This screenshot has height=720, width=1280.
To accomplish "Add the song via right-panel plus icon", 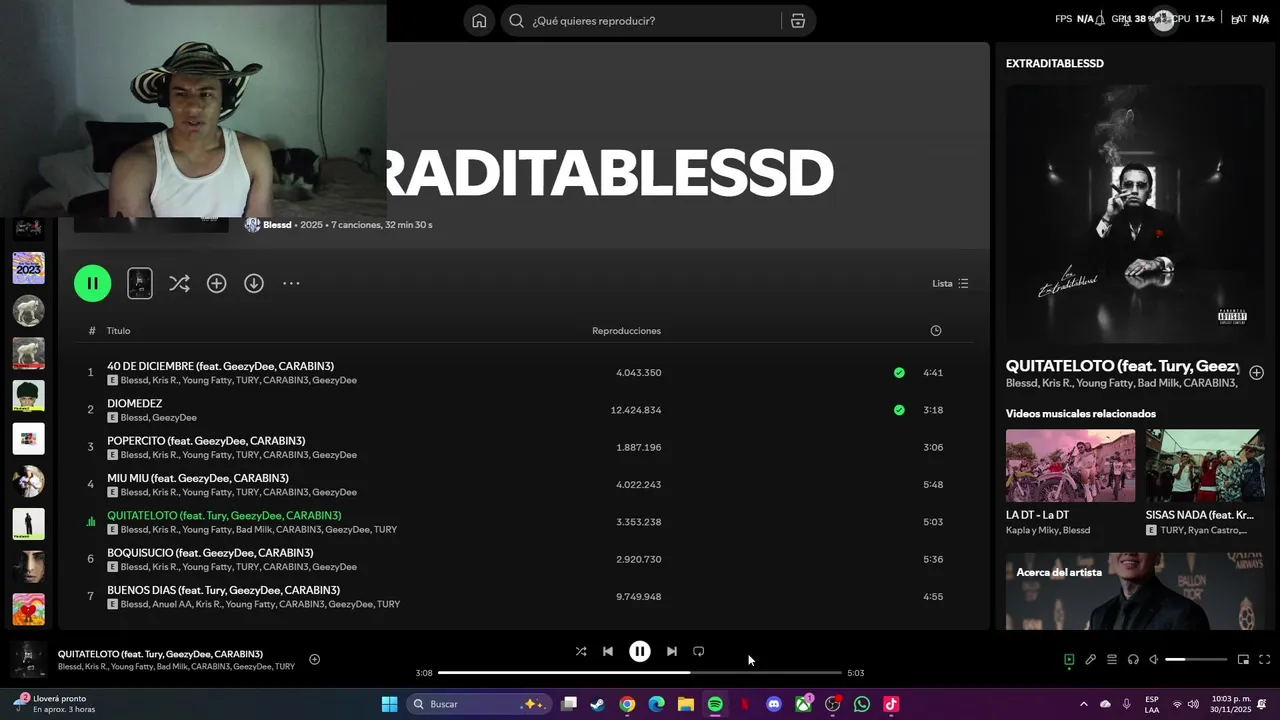I will tap(1256, 372).
